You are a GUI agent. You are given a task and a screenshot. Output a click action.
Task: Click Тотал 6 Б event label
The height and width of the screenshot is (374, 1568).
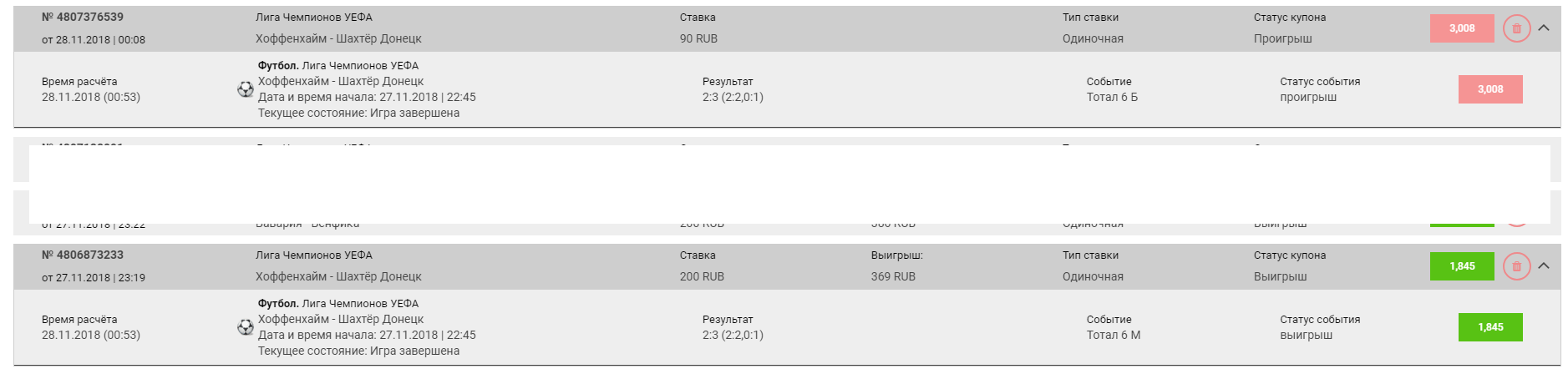pyautogui.click(x=1112, y=97)
